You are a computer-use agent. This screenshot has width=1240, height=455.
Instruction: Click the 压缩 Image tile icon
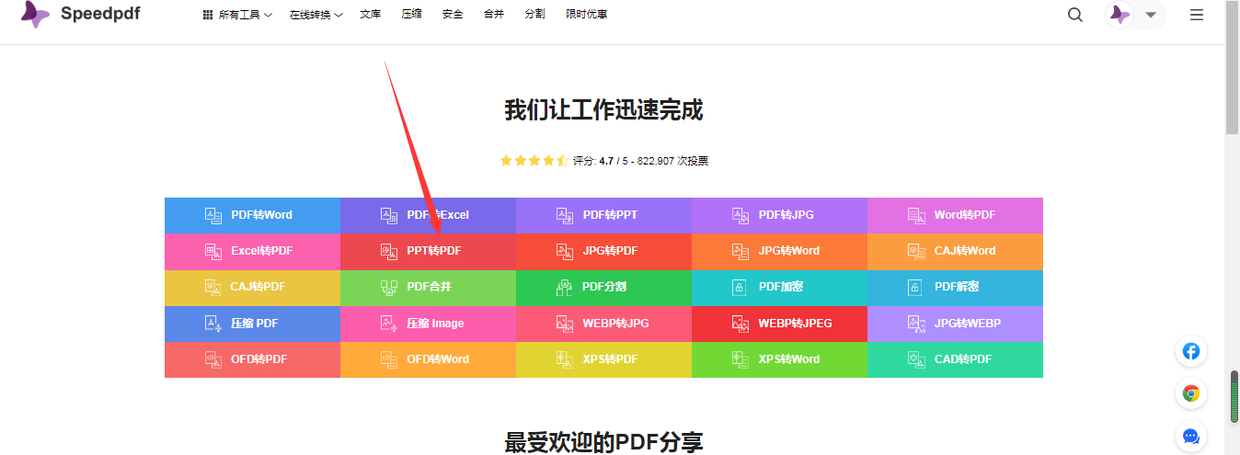click(x=389, y=323)
